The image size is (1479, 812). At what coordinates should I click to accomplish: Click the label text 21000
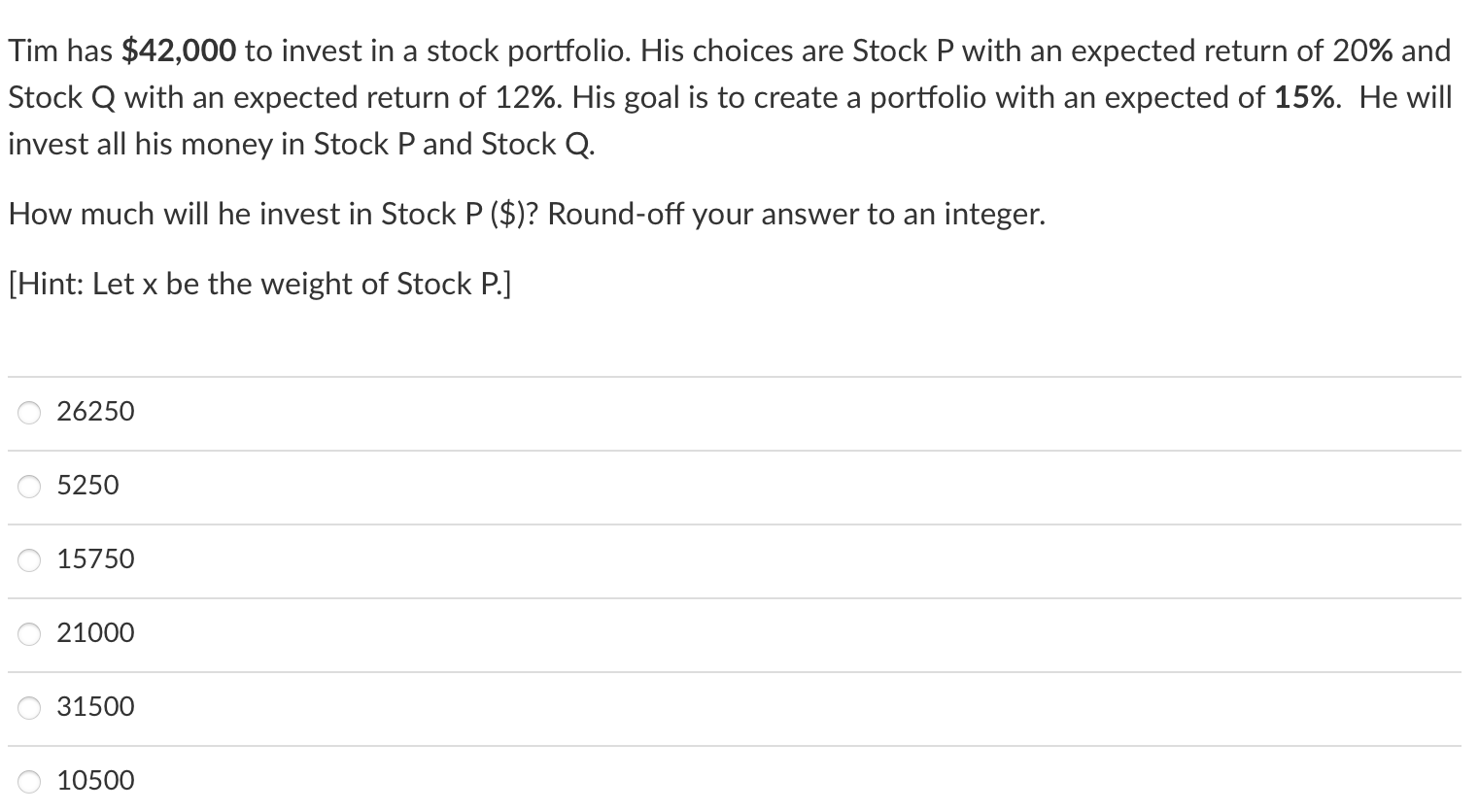click(x=94, y=633)
